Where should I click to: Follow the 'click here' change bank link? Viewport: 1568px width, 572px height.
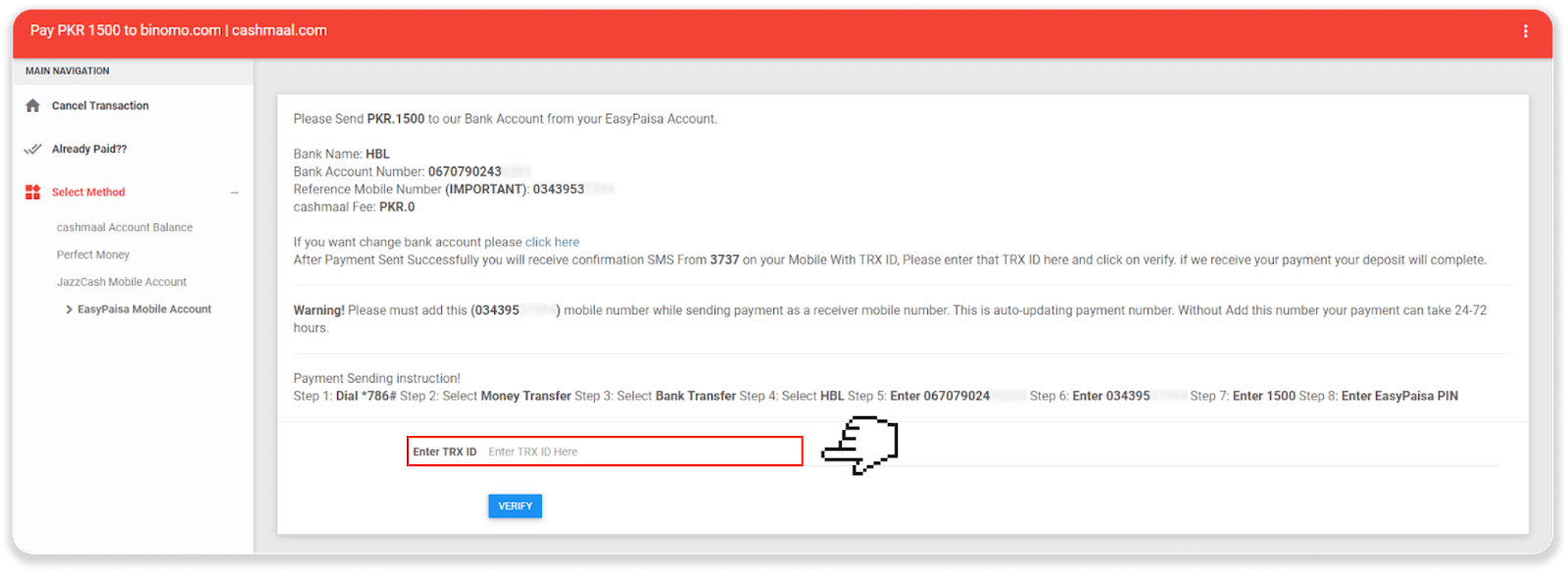(552, 242)
